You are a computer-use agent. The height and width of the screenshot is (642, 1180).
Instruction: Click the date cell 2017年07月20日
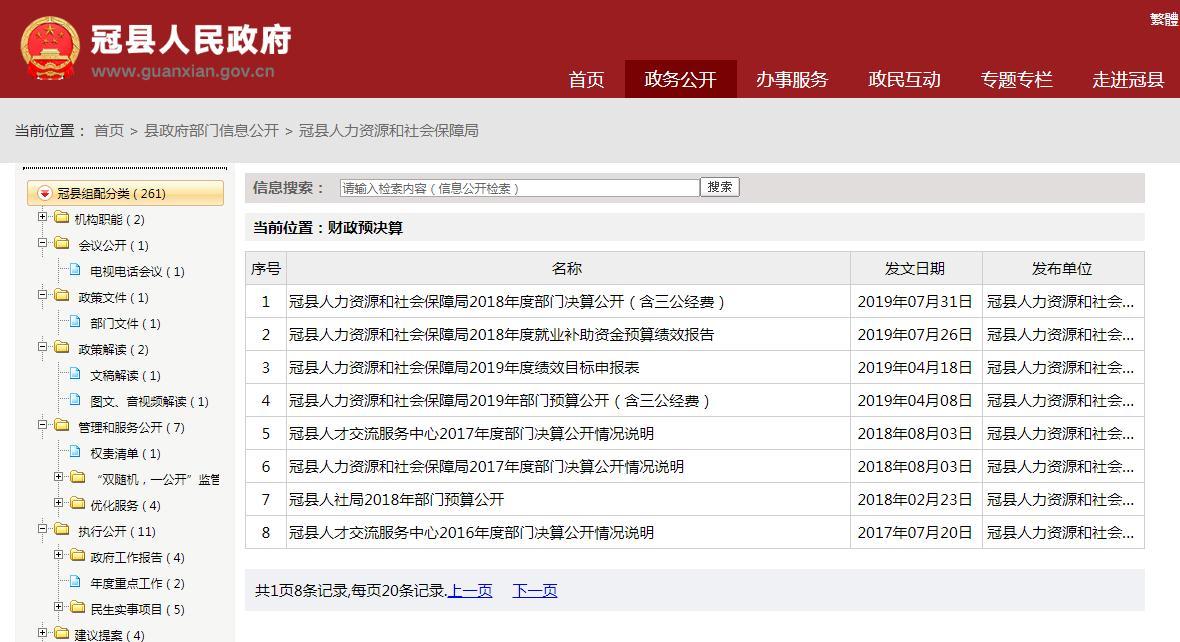[x=915, y=533]
